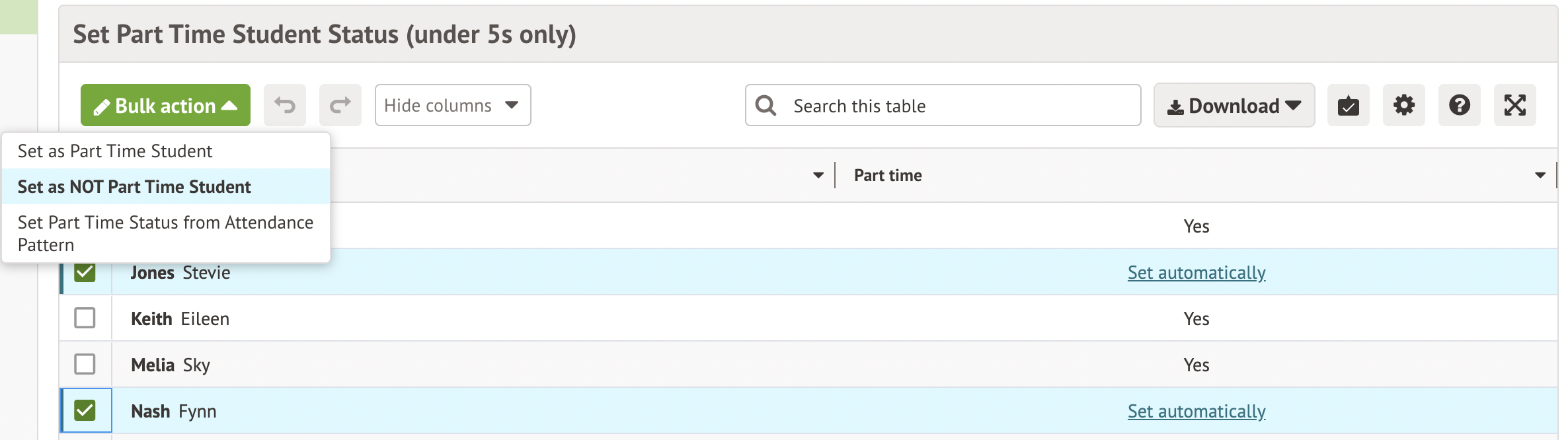Choose Set as NOT Part Time Student
This screenshot has height=440, width=1568.
tap(134, 187)
